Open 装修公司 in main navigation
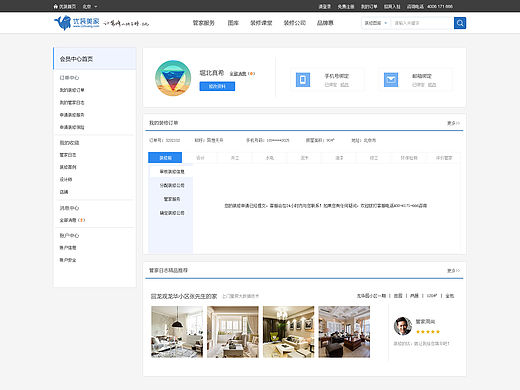Image resolution: width=520 pixels, height=390 pixels. pos(295,23)
